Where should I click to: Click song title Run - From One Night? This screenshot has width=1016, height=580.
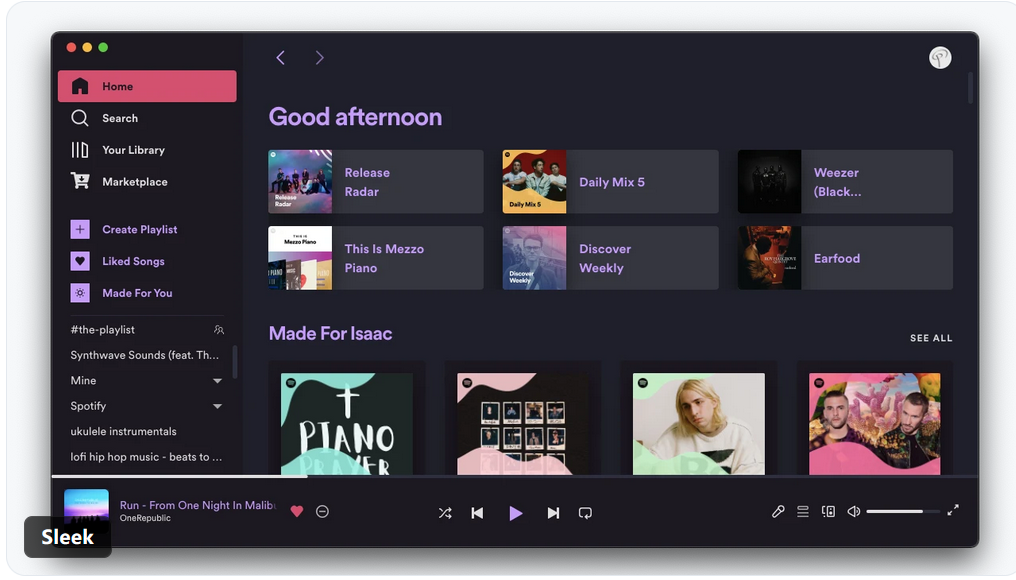click(198, 505)
